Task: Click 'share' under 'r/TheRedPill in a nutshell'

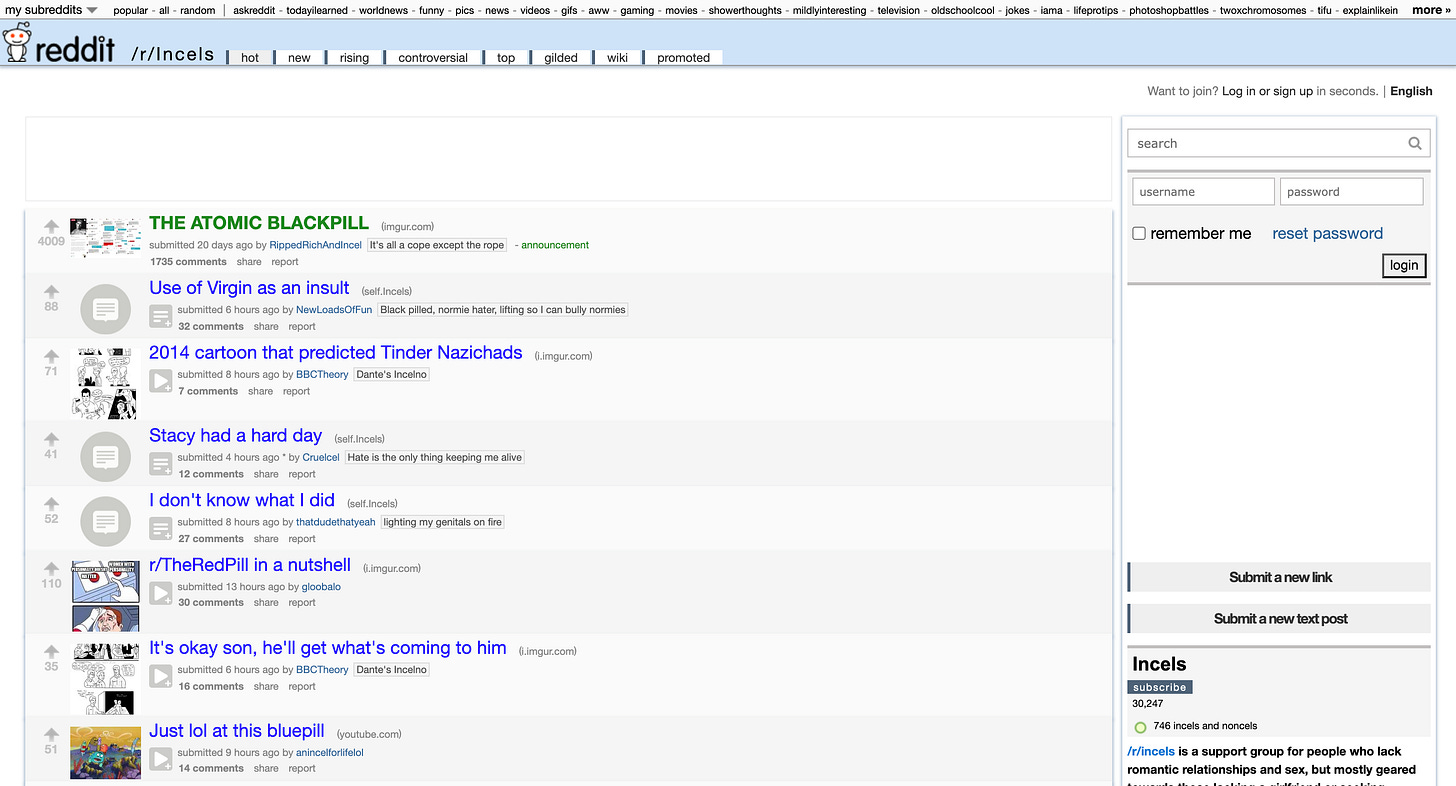Action: pyautogui.click(x=266, y=603)
